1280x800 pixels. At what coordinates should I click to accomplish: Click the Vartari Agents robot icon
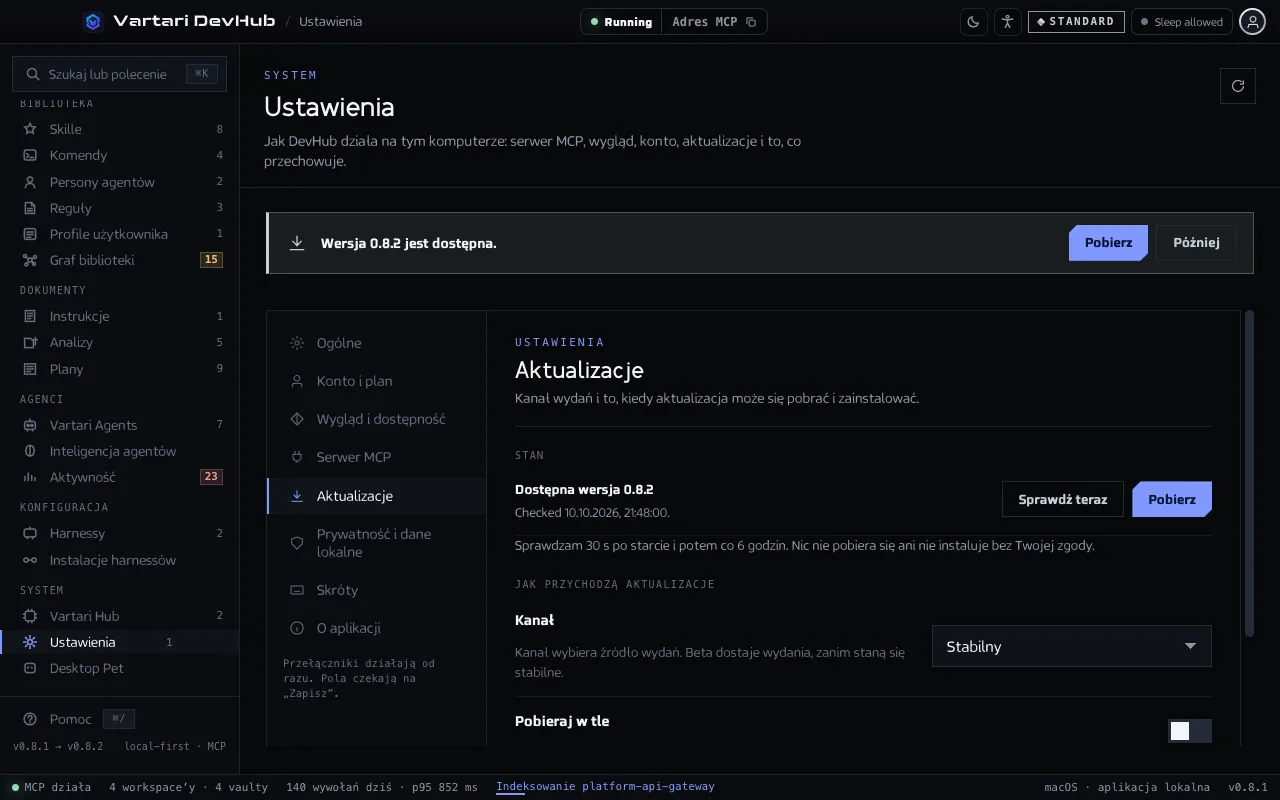coord(30,425)
